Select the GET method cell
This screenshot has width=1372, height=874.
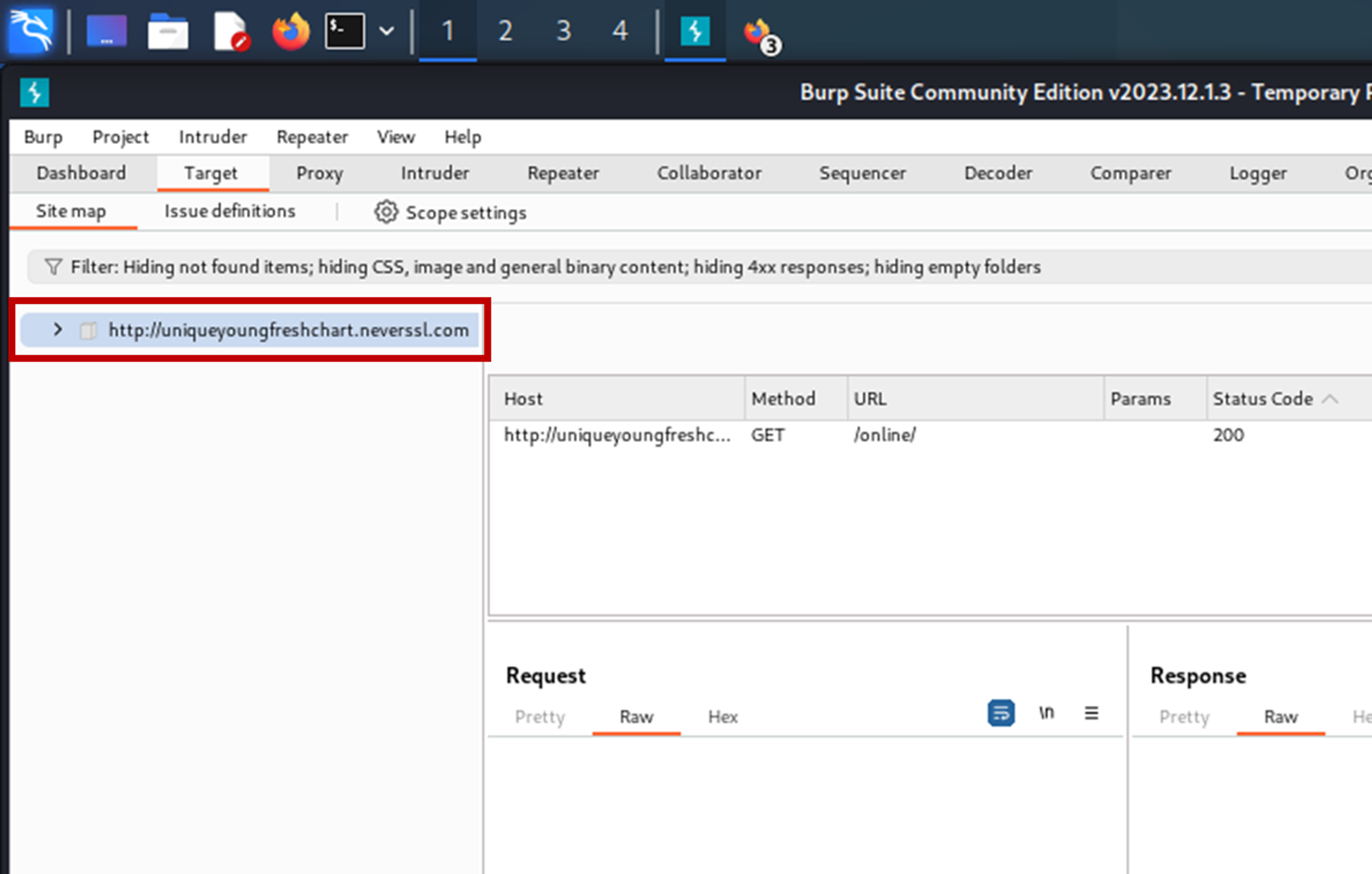coord(768,435)
